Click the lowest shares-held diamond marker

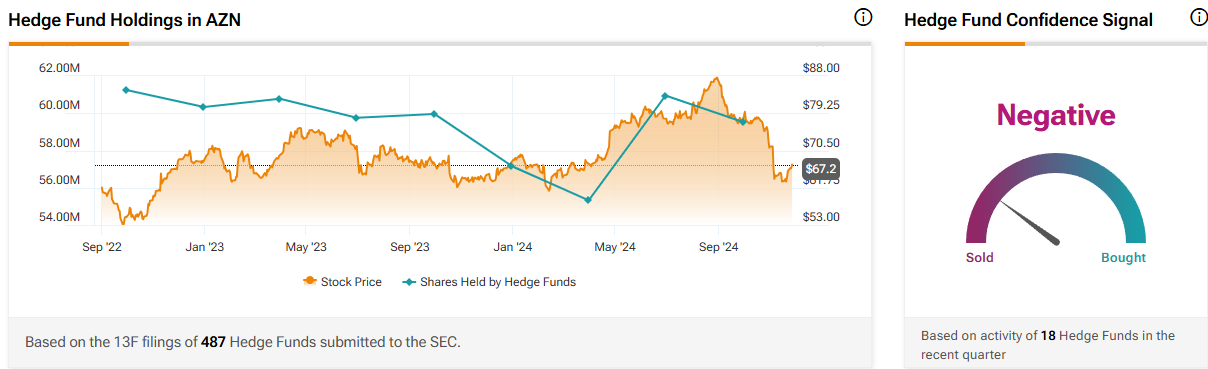tap(587, 200)
